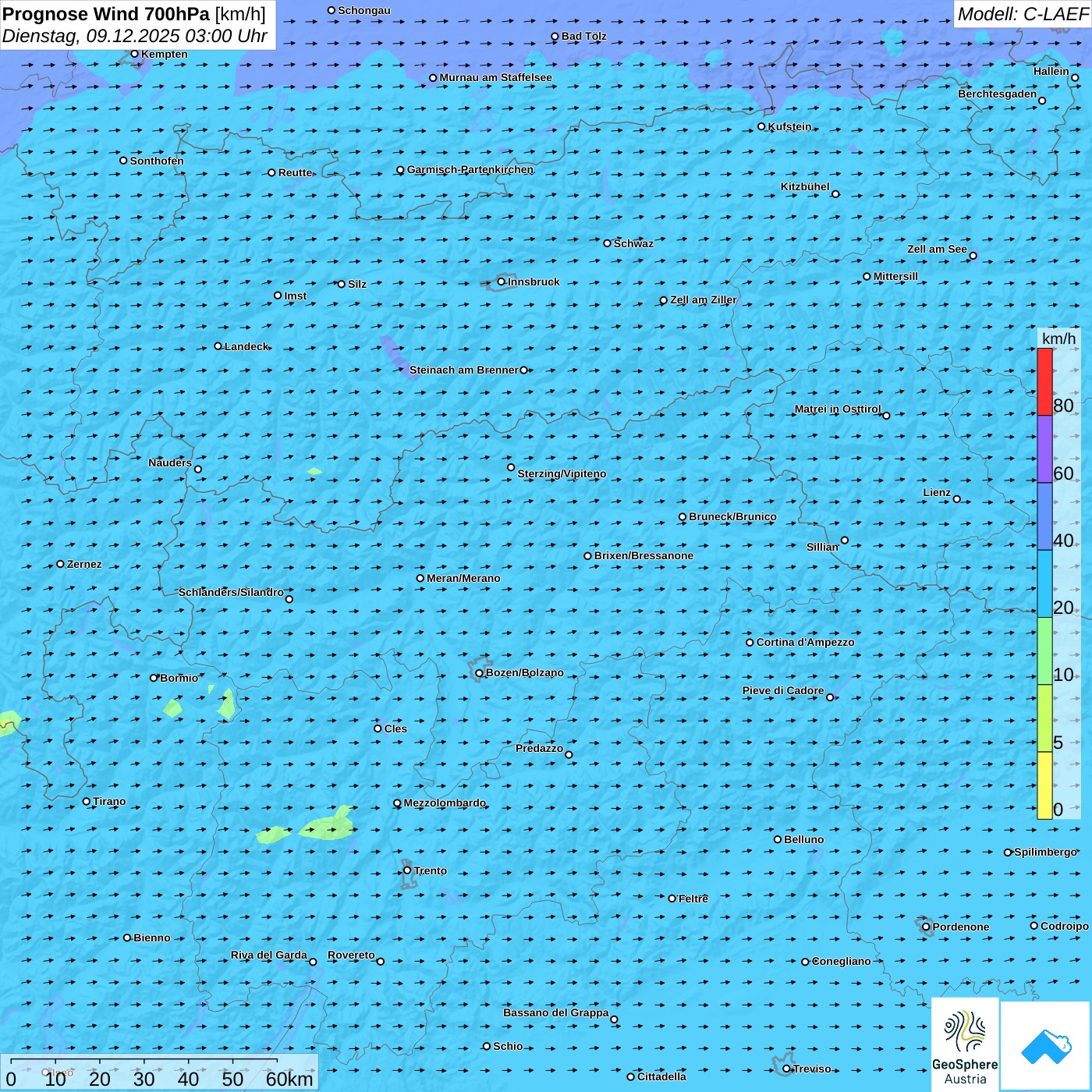Screen dimensions: 1092x1092
Task: Select the Lienz label
Action: tap(937, 492)
